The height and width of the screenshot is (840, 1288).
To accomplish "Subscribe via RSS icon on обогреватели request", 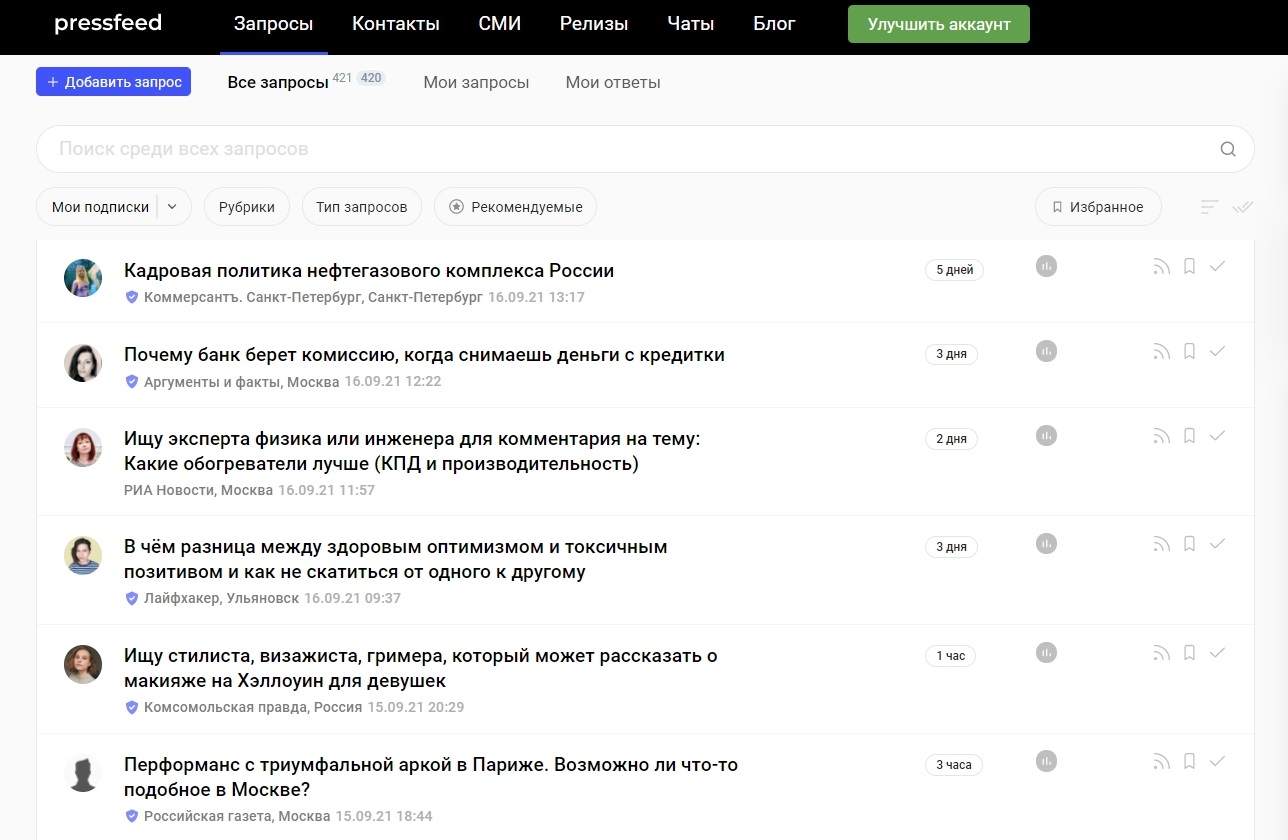I will click(x=1161, y=436).
